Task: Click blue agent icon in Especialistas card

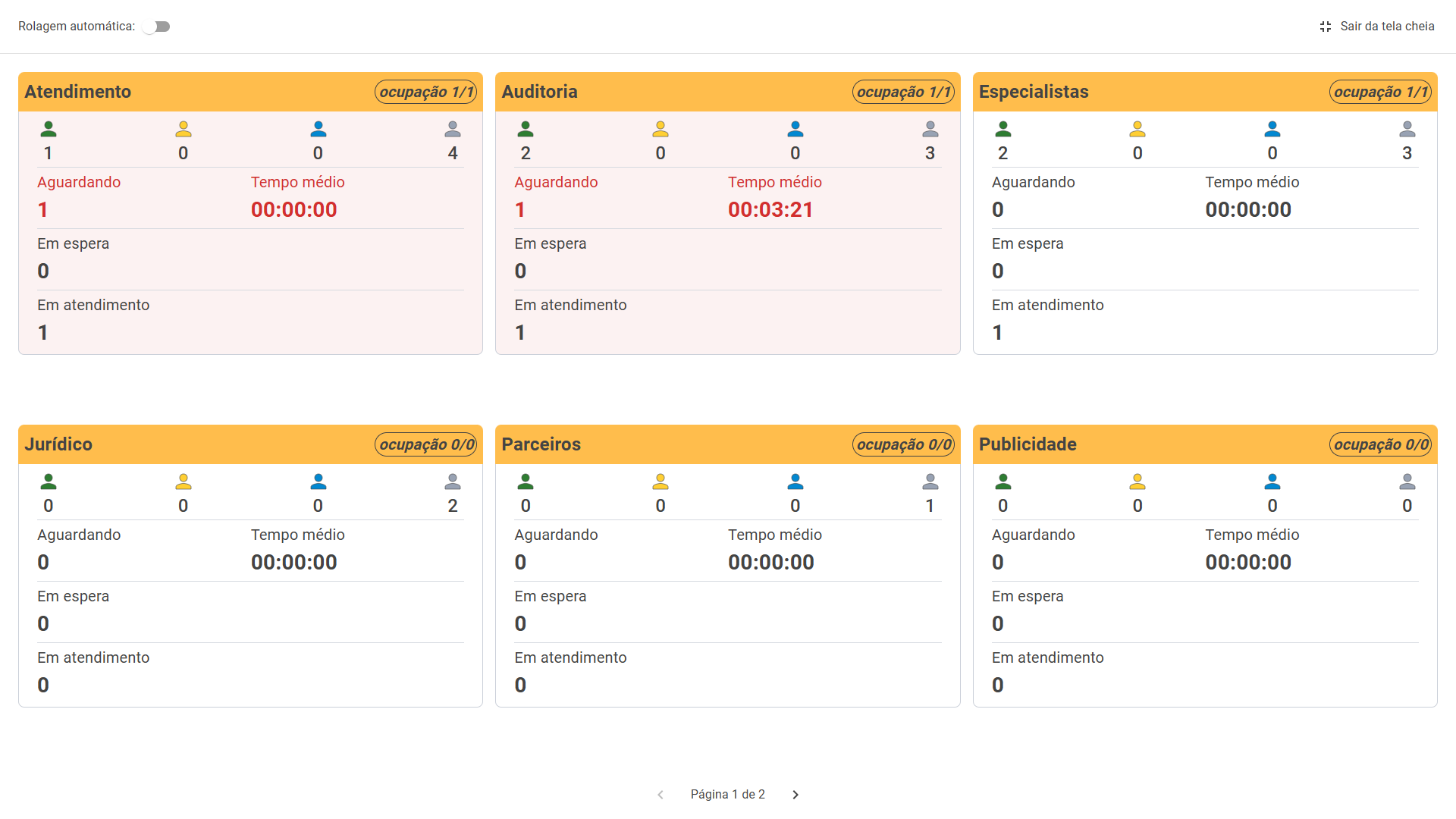Action: (1272, 129)
